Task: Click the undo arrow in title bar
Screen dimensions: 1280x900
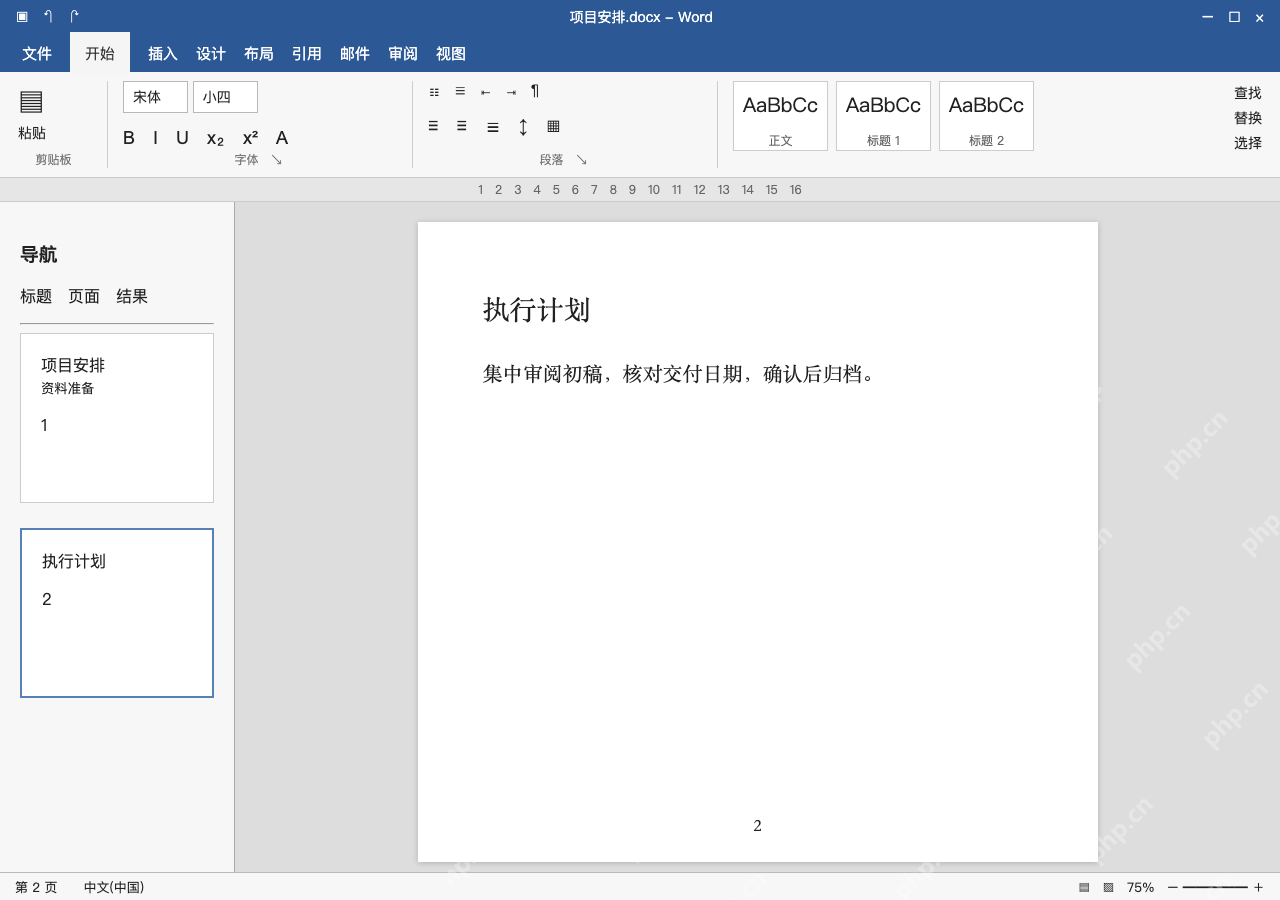Action: (x=48, y=16)
